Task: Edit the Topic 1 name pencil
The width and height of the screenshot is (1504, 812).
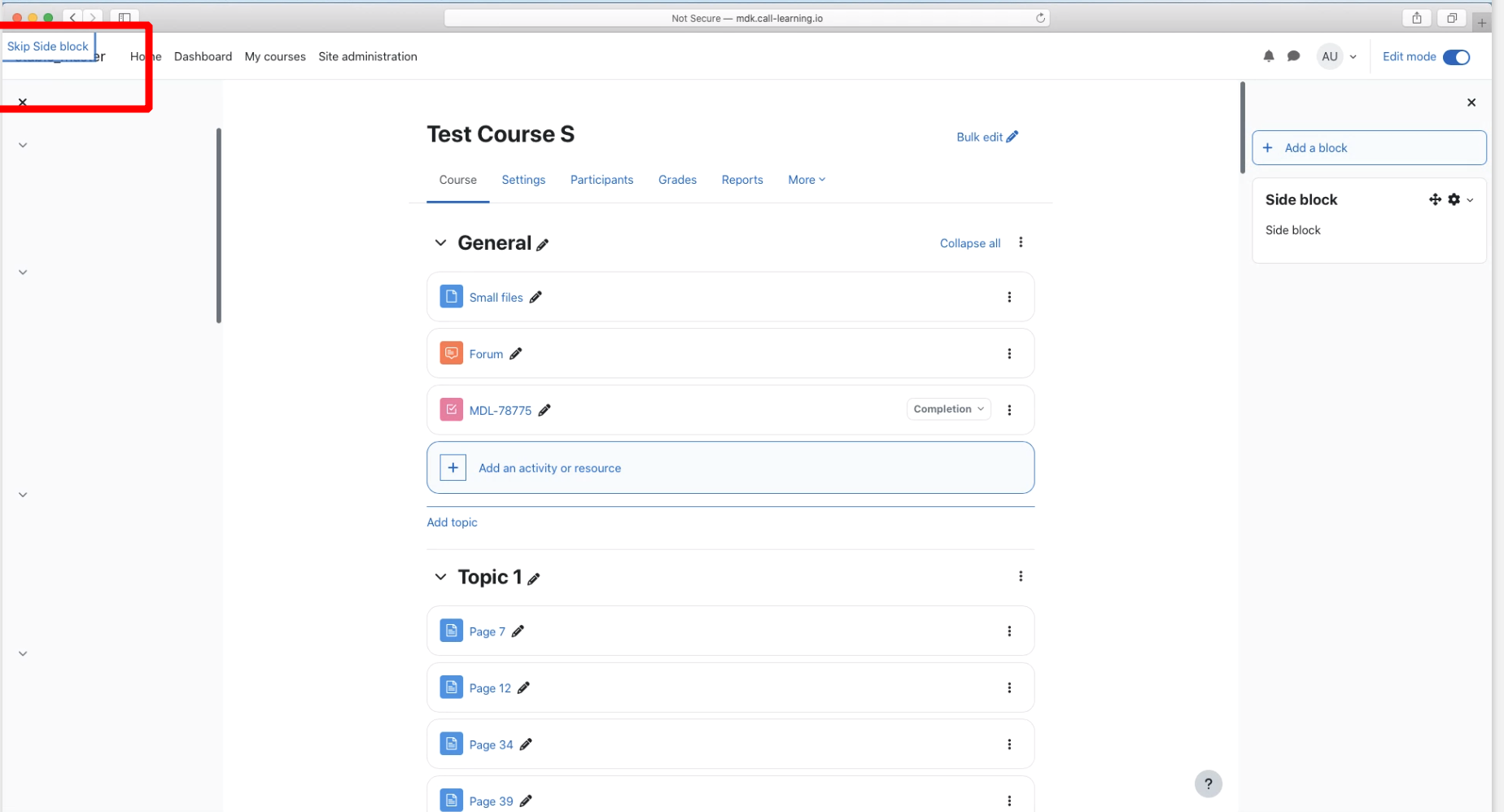Action: pyautogui.click(x=534, y=578)
